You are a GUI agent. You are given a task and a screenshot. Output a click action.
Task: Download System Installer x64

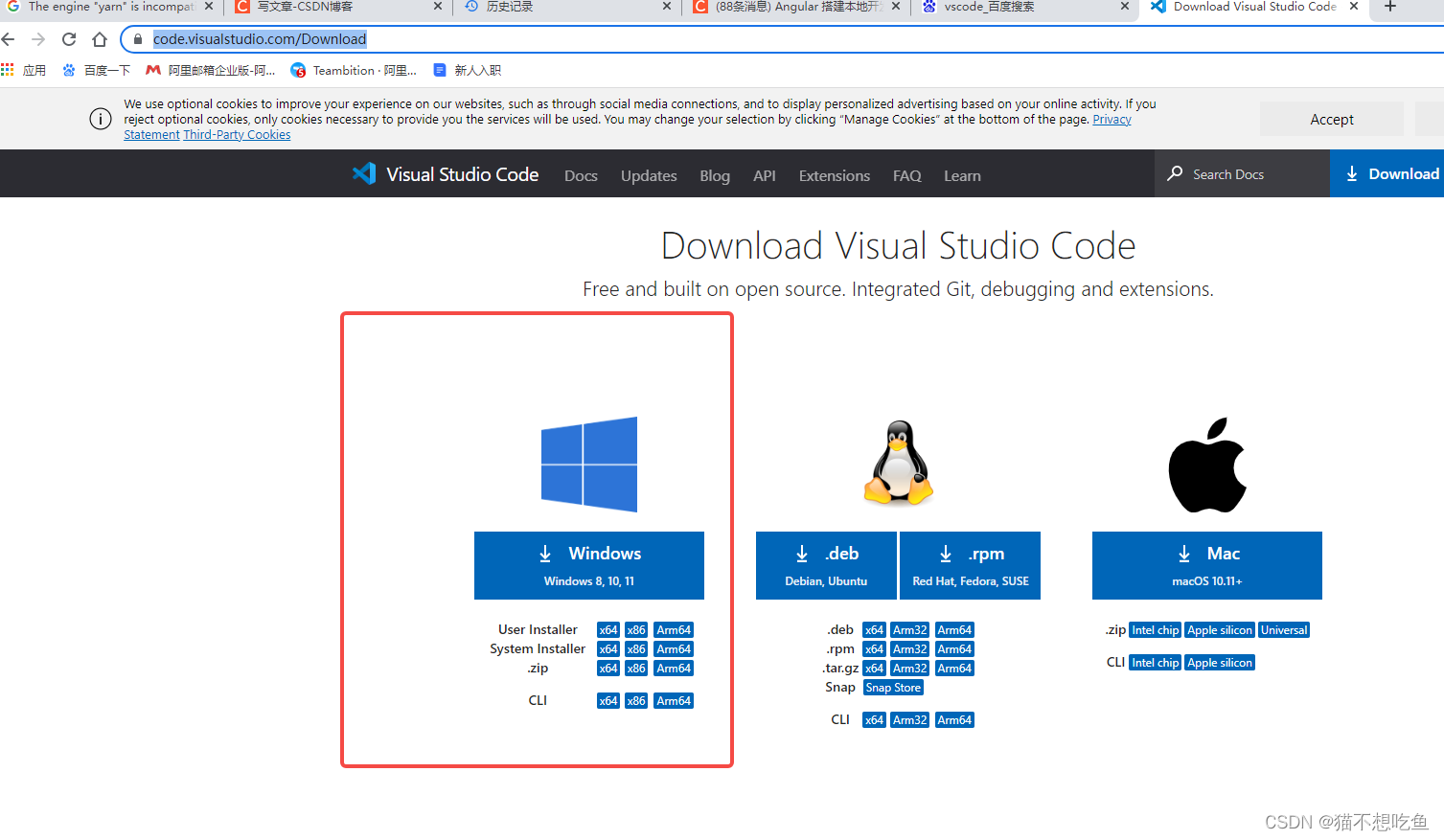coord(608,649)
